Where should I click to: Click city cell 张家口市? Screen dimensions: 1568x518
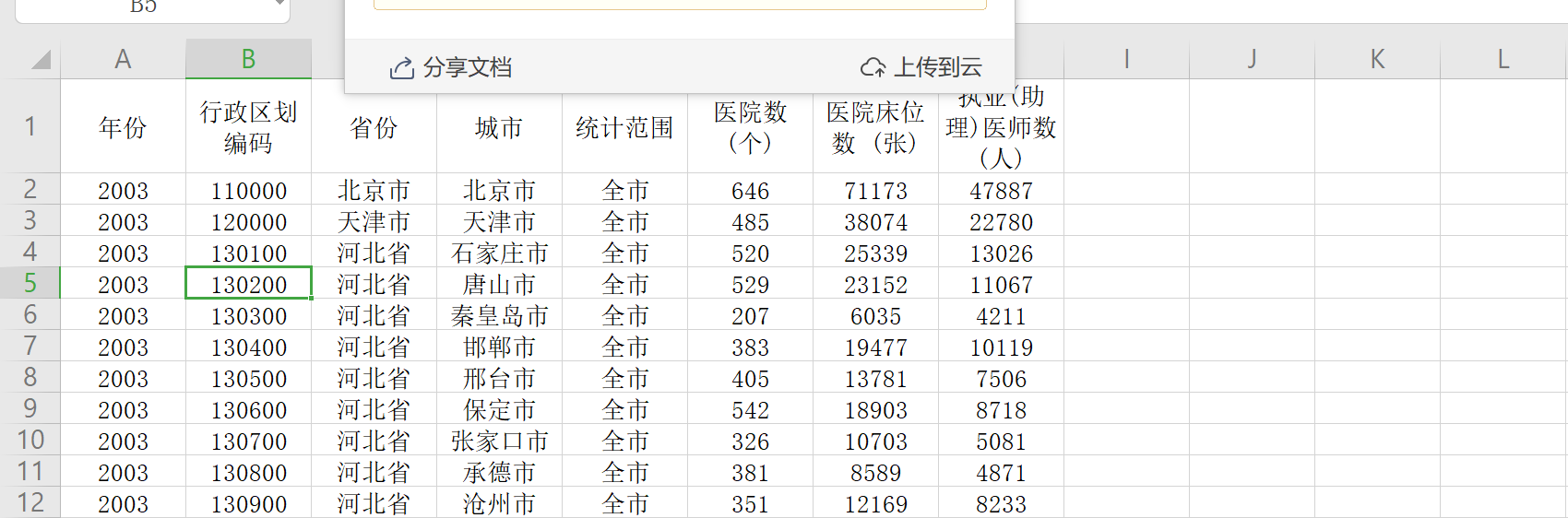click(499, 441)
